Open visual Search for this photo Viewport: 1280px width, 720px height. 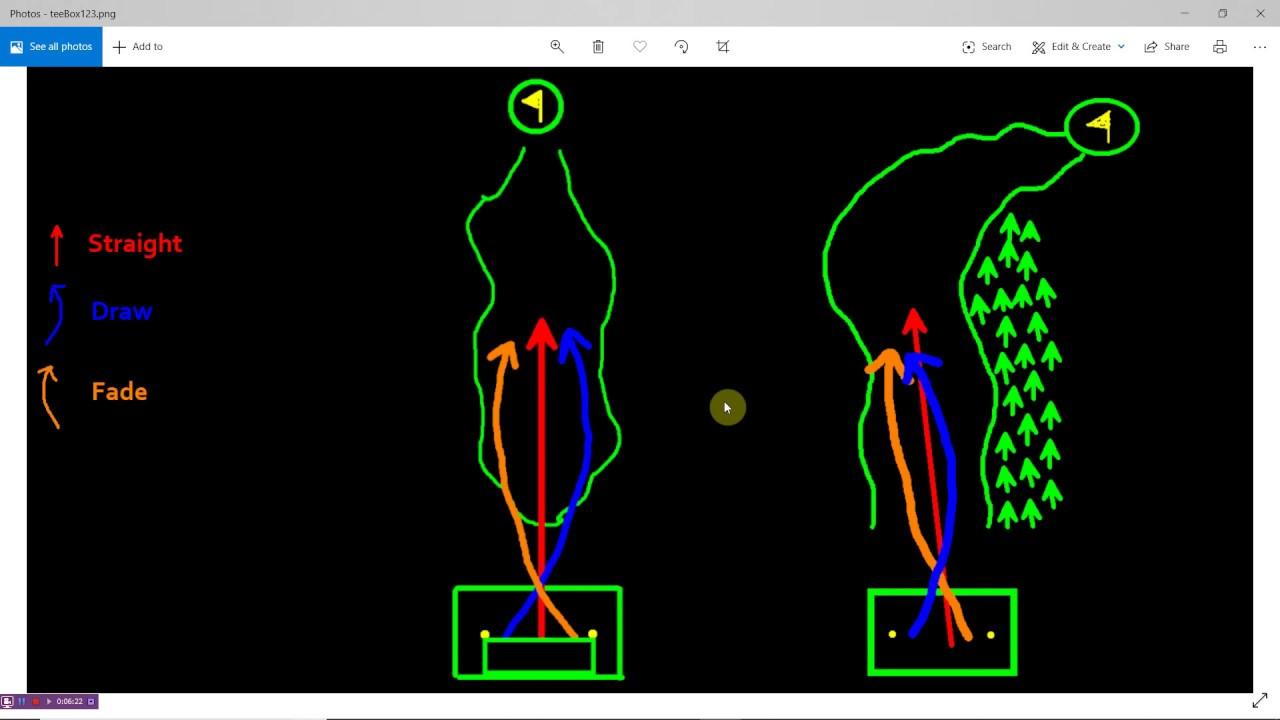986,46
